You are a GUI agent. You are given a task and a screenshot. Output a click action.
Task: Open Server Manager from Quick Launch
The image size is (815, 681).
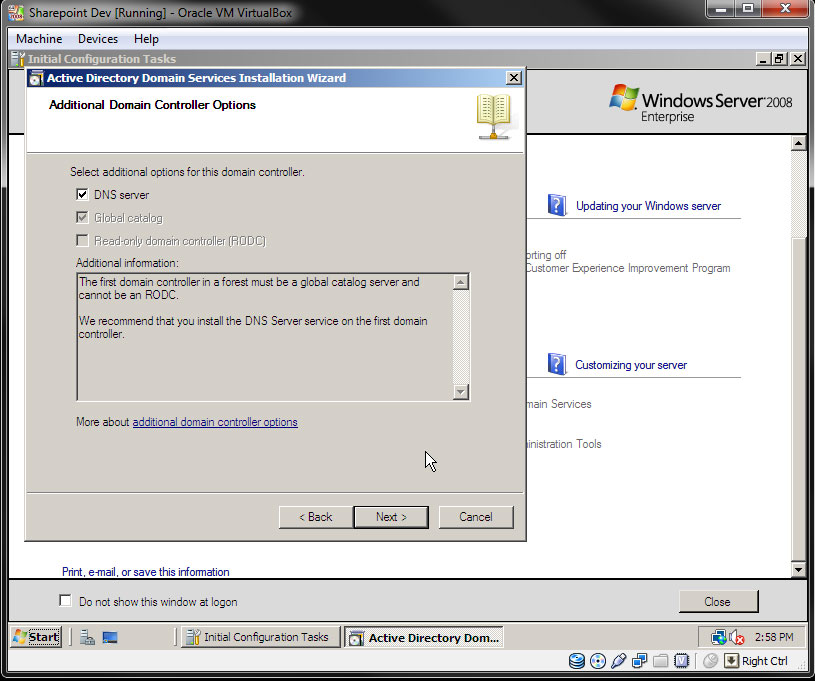(x=87, y=637)
